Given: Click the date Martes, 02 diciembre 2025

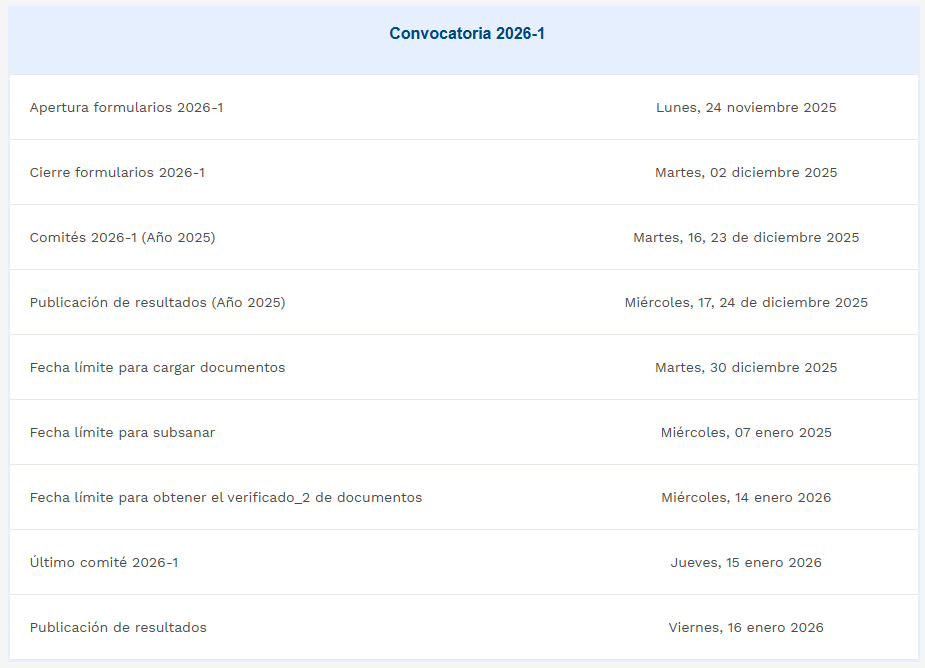Looking at the screenshot, I should coord(746,172).
